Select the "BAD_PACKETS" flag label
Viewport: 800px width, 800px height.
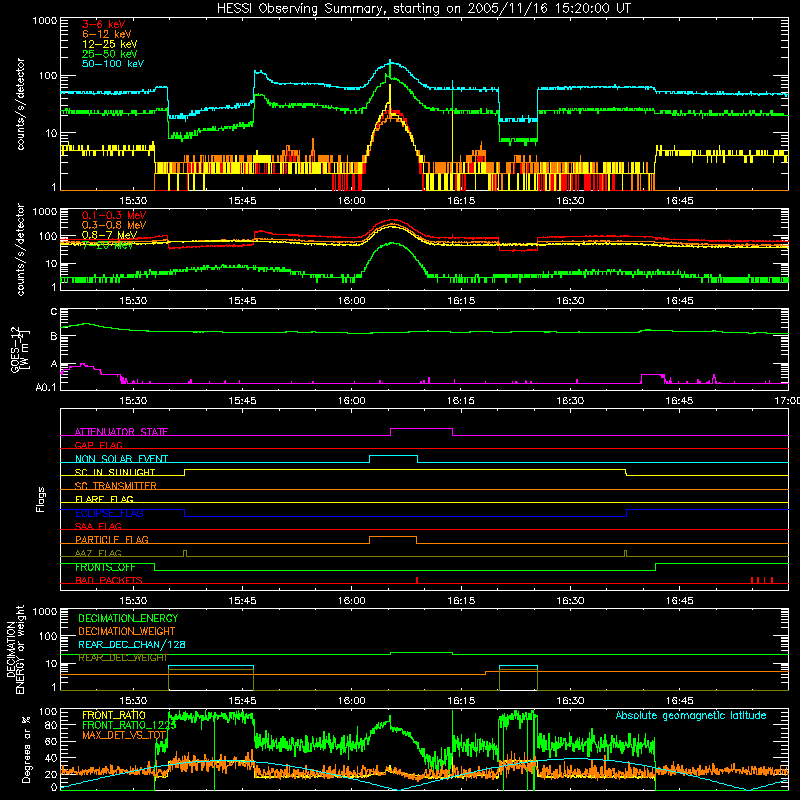pos(109,580)
